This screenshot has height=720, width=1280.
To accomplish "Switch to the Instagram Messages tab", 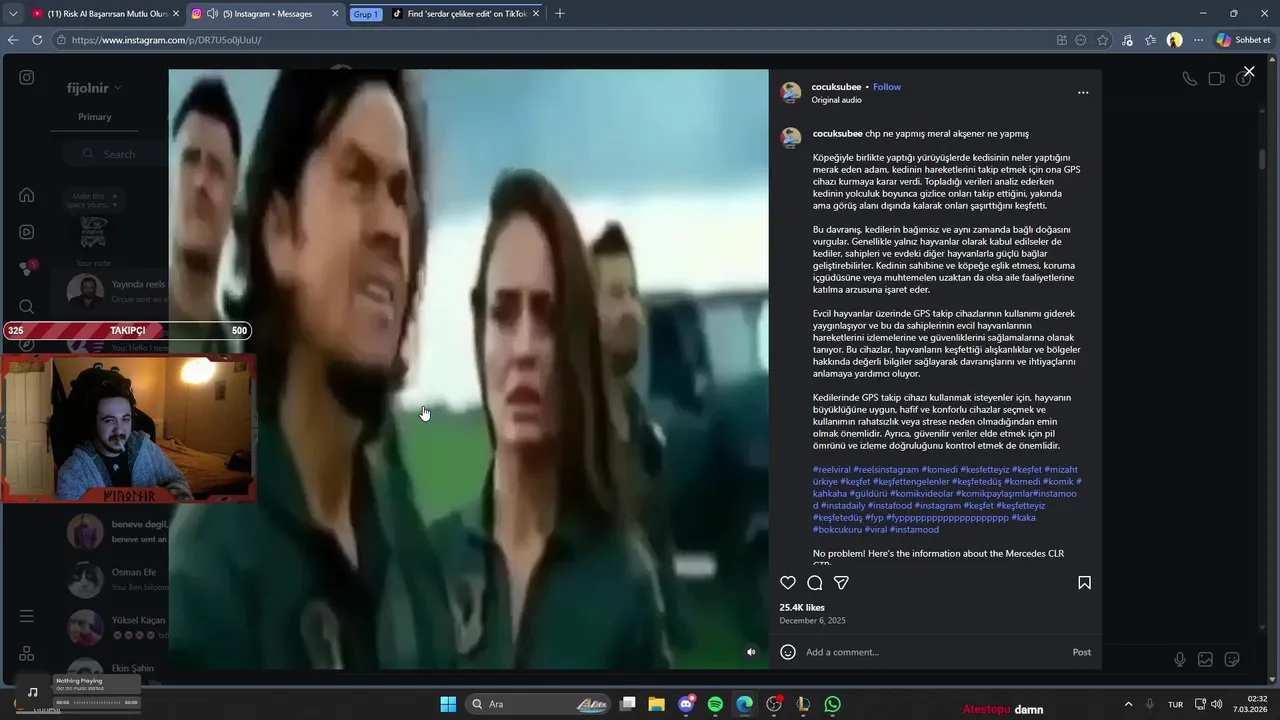I will coord(266,14).
